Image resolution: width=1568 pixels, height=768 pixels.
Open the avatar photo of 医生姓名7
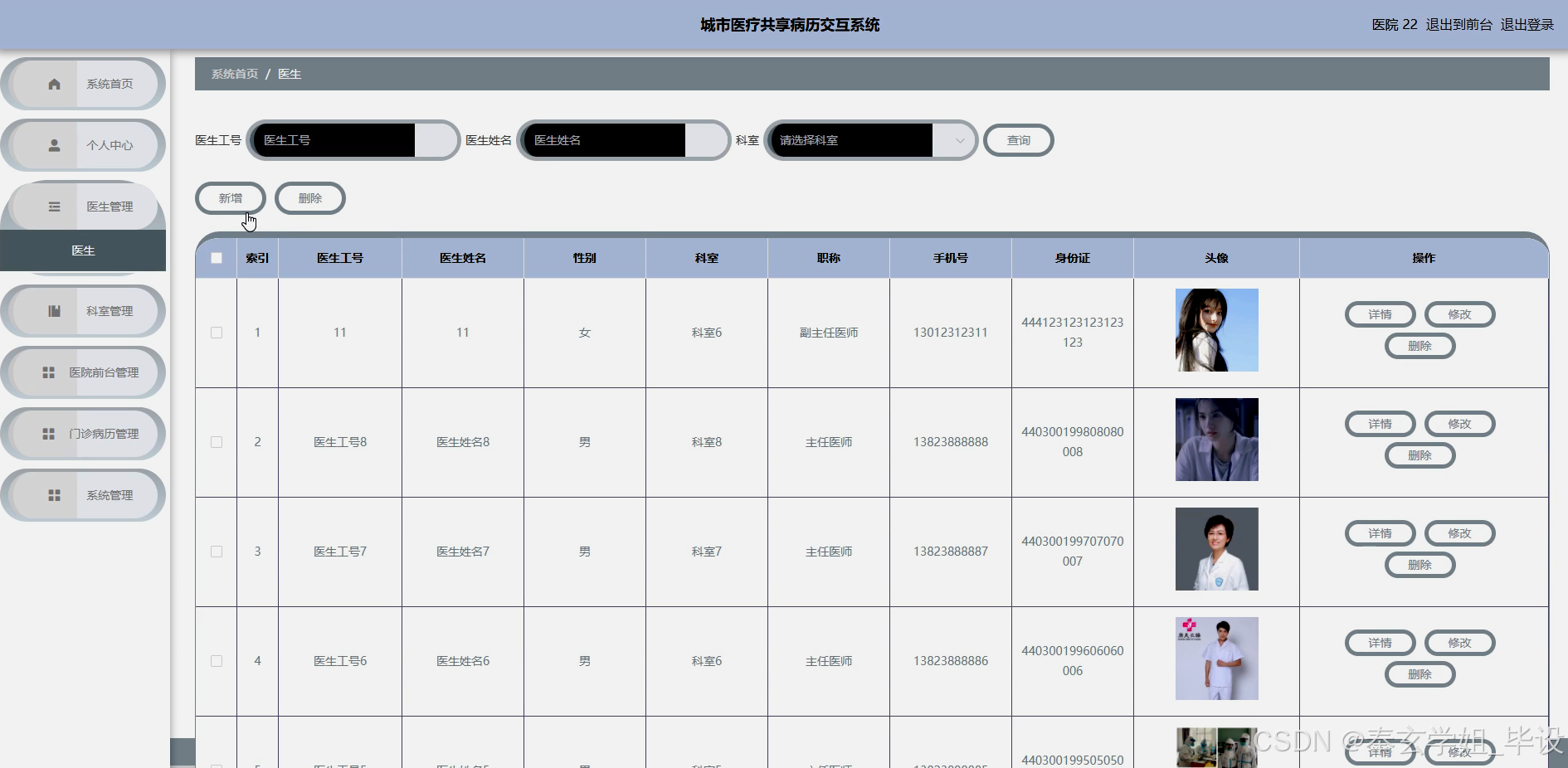coord(1217,549)
